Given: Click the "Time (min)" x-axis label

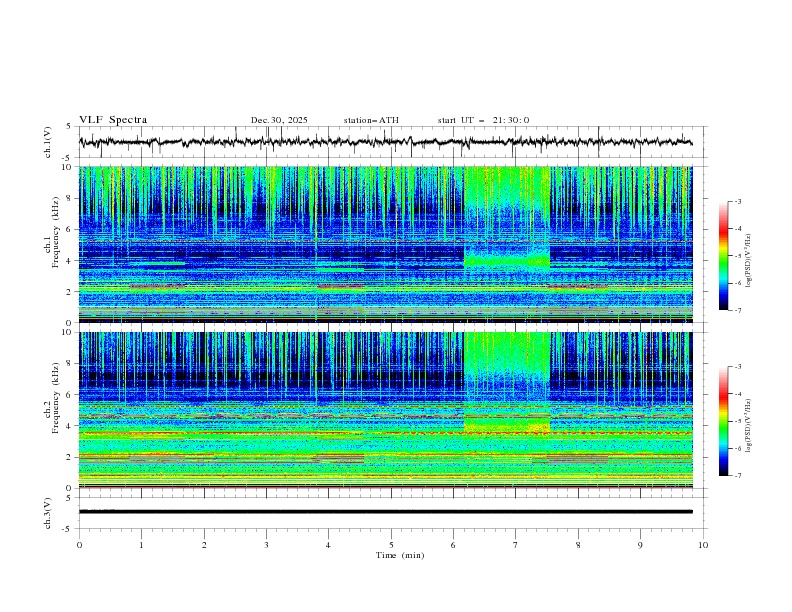Looking at the screenshot, I should [x=400, y=555].
